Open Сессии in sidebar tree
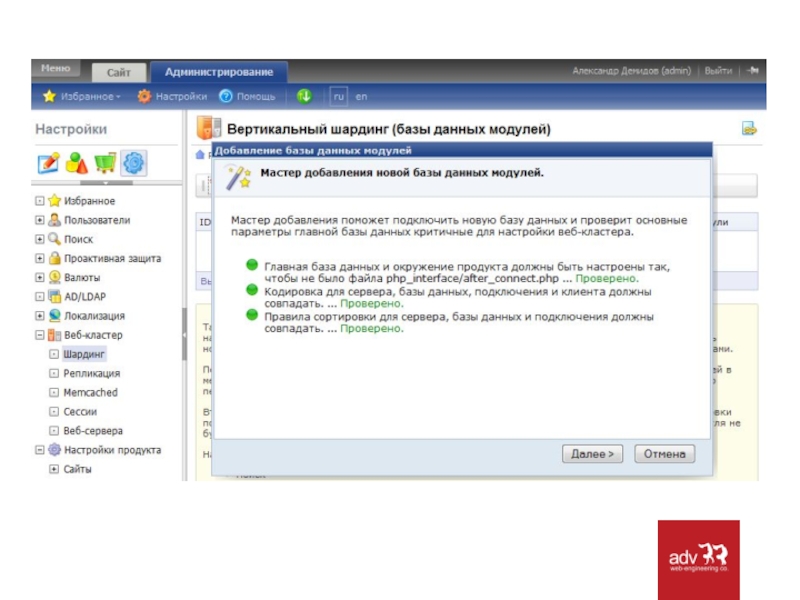The width and height of the screenshot is (800, 600). (x=80, y=412)
